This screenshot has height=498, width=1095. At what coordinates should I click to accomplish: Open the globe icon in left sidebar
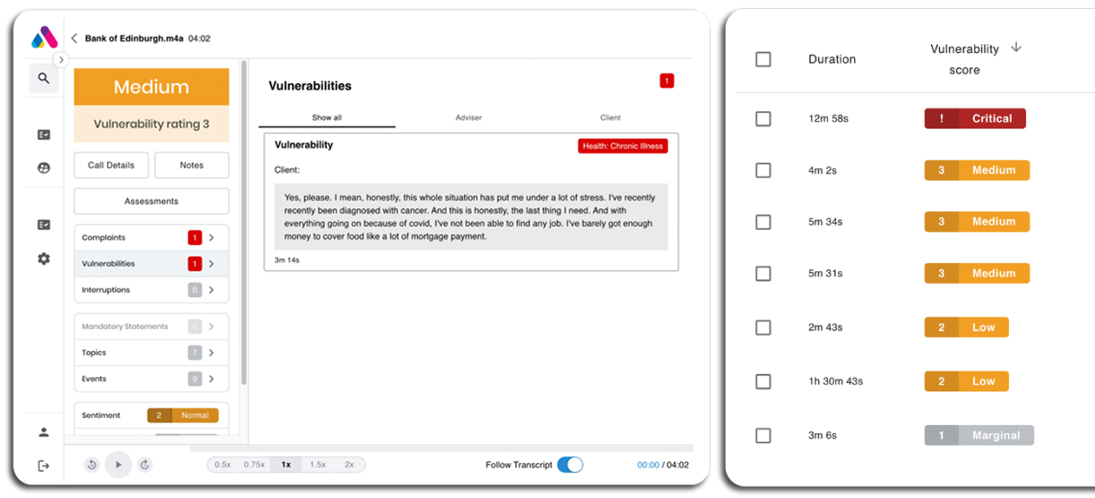43,168
